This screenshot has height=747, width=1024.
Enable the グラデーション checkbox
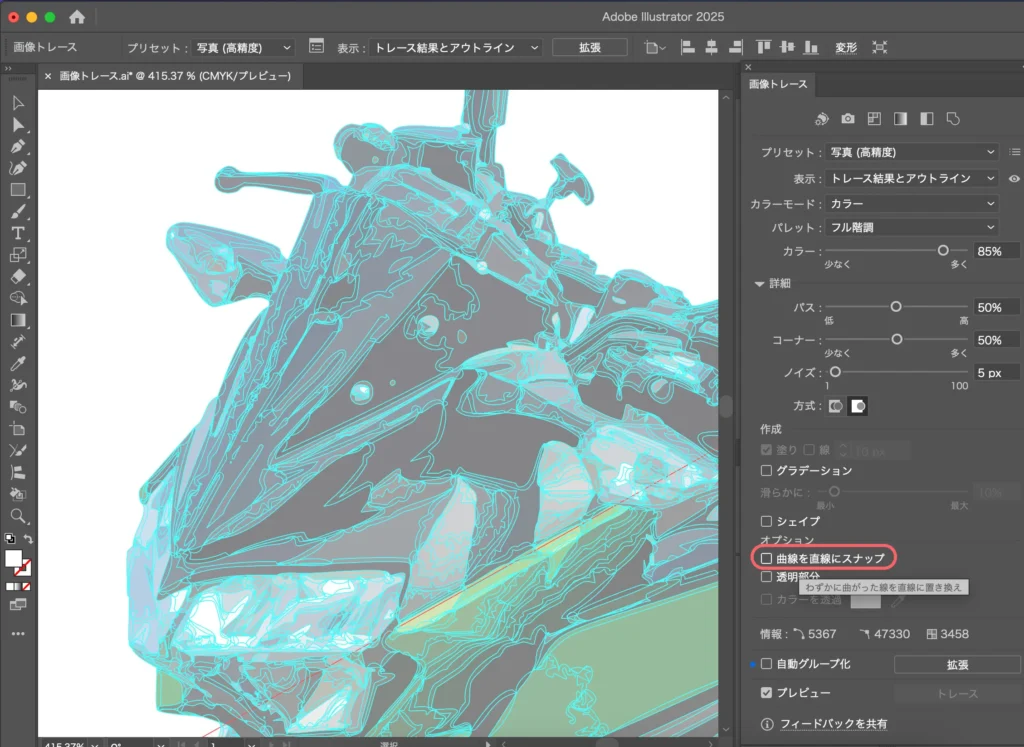(x=767, y=470)
